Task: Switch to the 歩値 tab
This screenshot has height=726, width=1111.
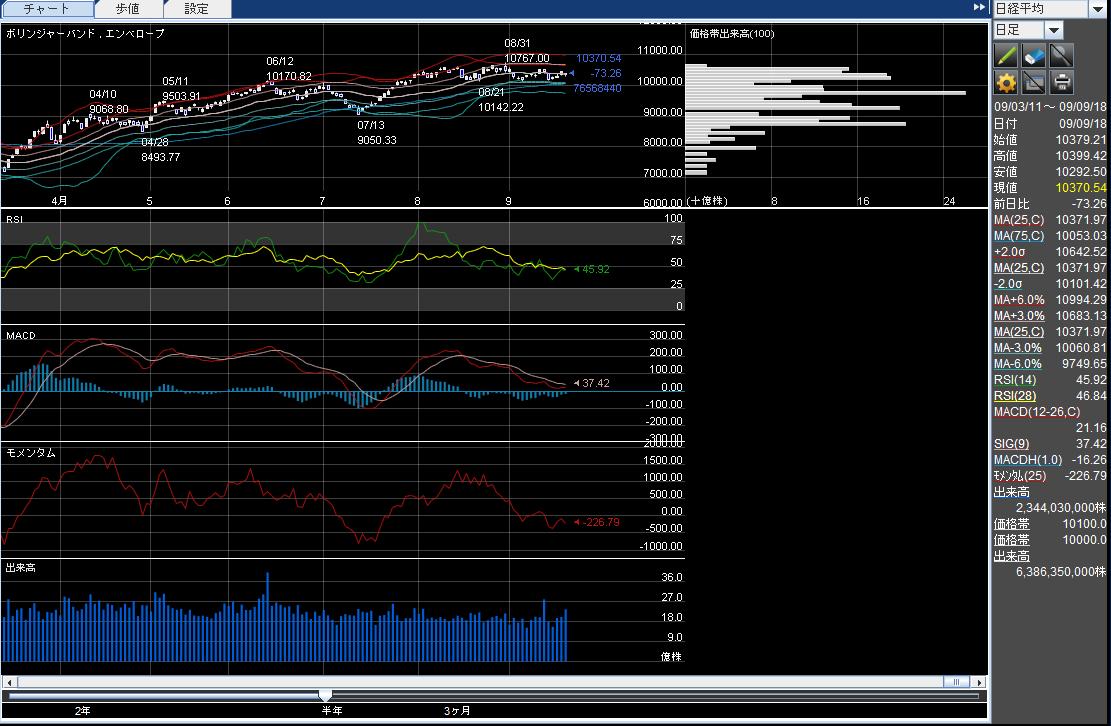Action: coord(127,9)
